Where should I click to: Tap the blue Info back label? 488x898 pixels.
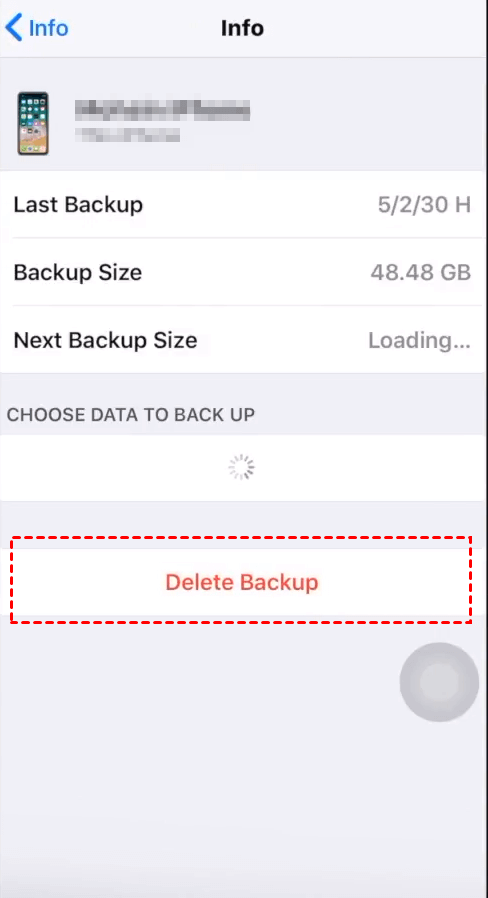point(49,27)
